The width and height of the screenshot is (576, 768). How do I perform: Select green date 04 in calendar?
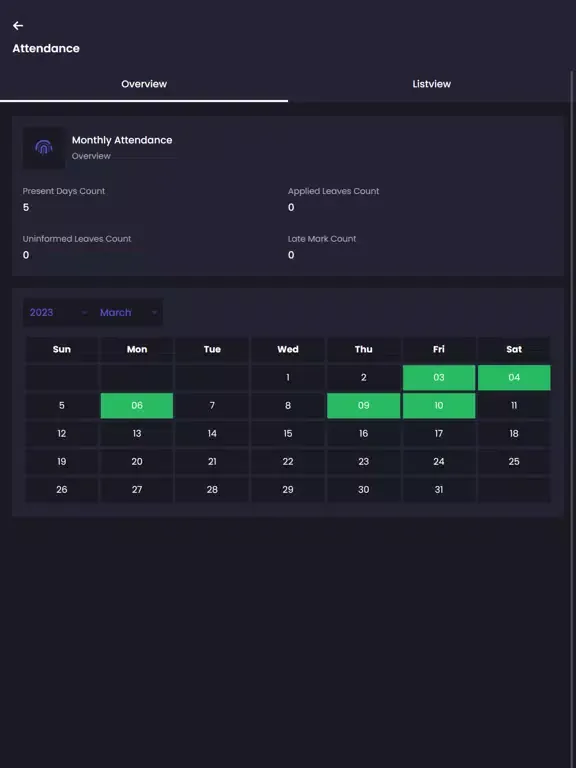pyautogui.click(x=514, y=378)
